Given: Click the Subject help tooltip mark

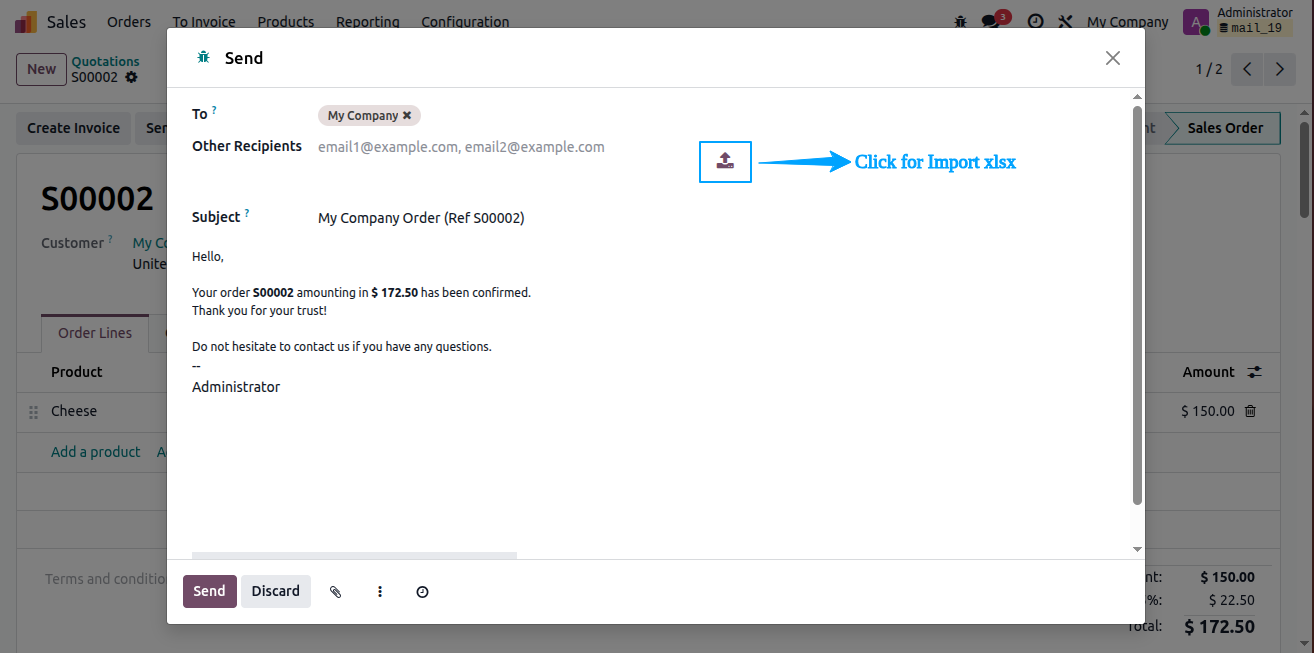Looking at the screenshot, I should coord(247,213).
